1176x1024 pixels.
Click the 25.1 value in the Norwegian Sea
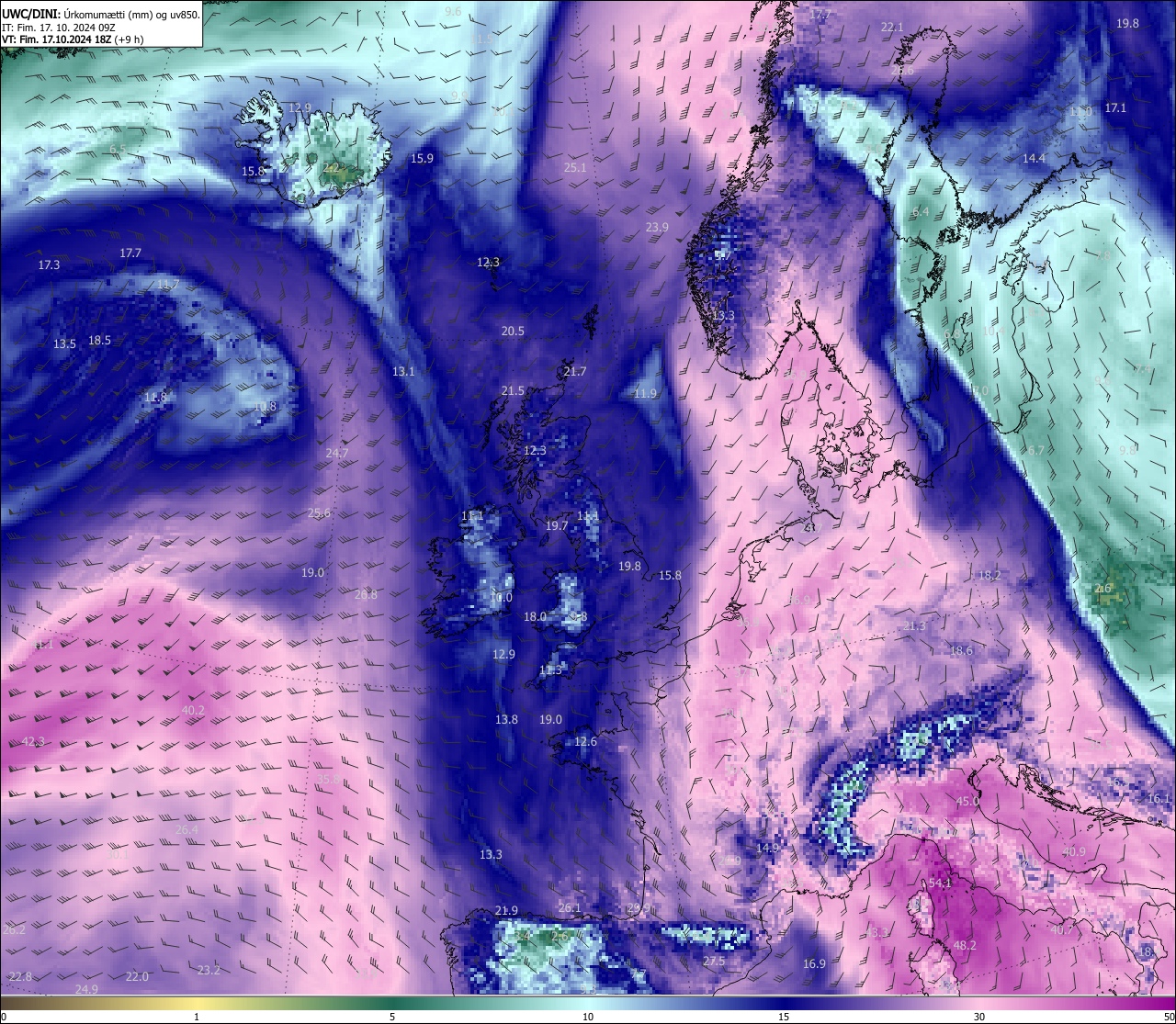(575, 167)
